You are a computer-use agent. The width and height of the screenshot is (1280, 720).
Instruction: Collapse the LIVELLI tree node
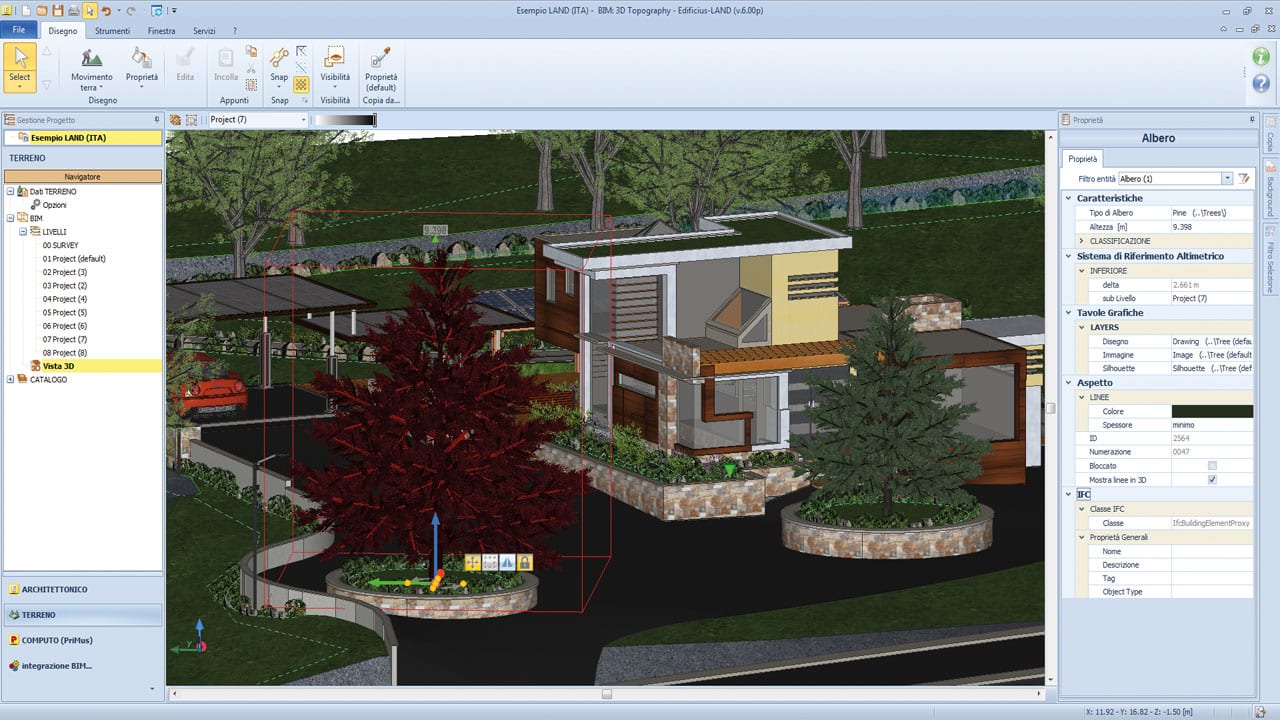pos(22,231)
